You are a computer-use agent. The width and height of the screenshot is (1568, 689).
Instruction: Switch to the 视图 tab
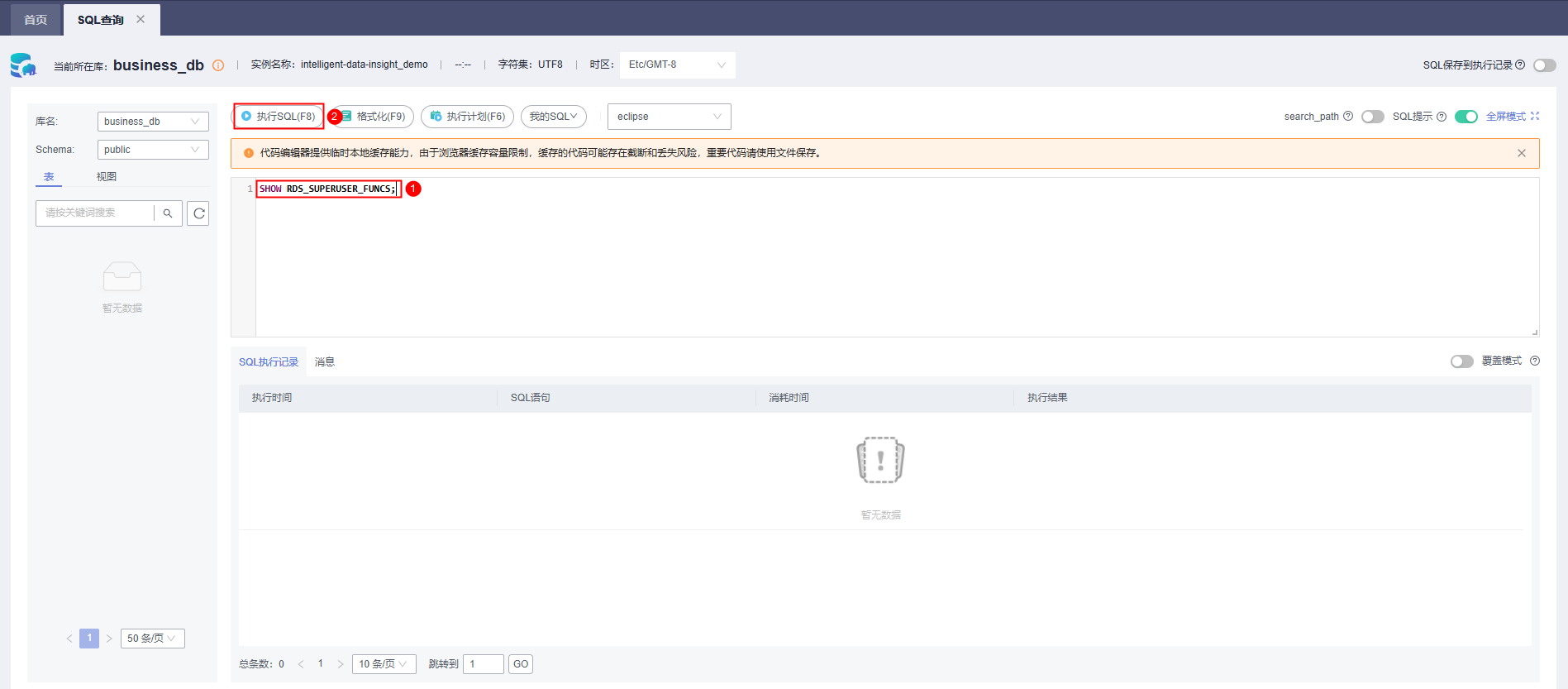point(107,177)
